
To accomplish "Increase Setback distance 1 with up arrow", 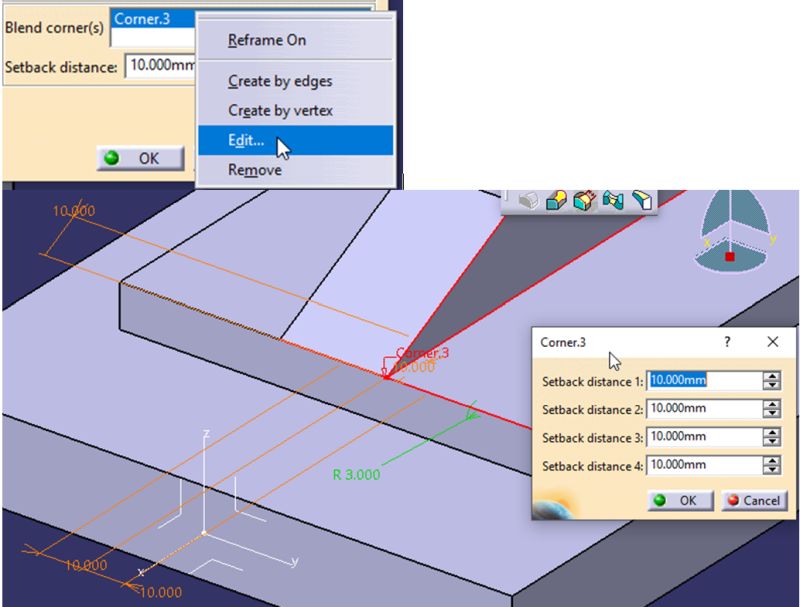I will pos(771,376).
